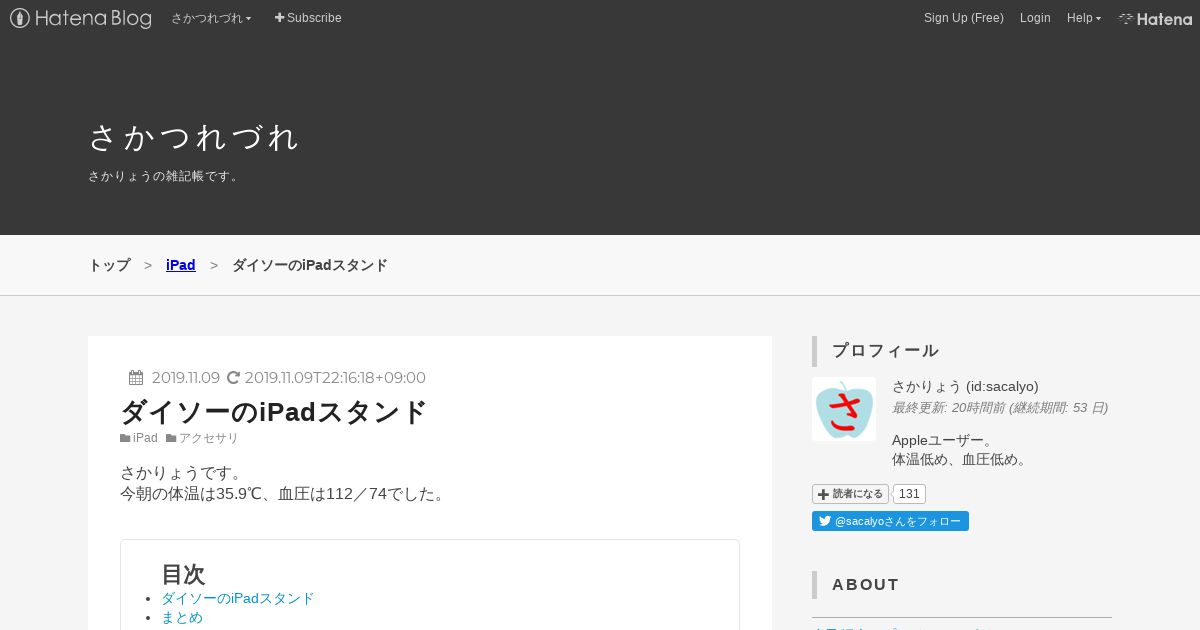Visit the Hatena logo link on the right

(x=1155, y=18)
